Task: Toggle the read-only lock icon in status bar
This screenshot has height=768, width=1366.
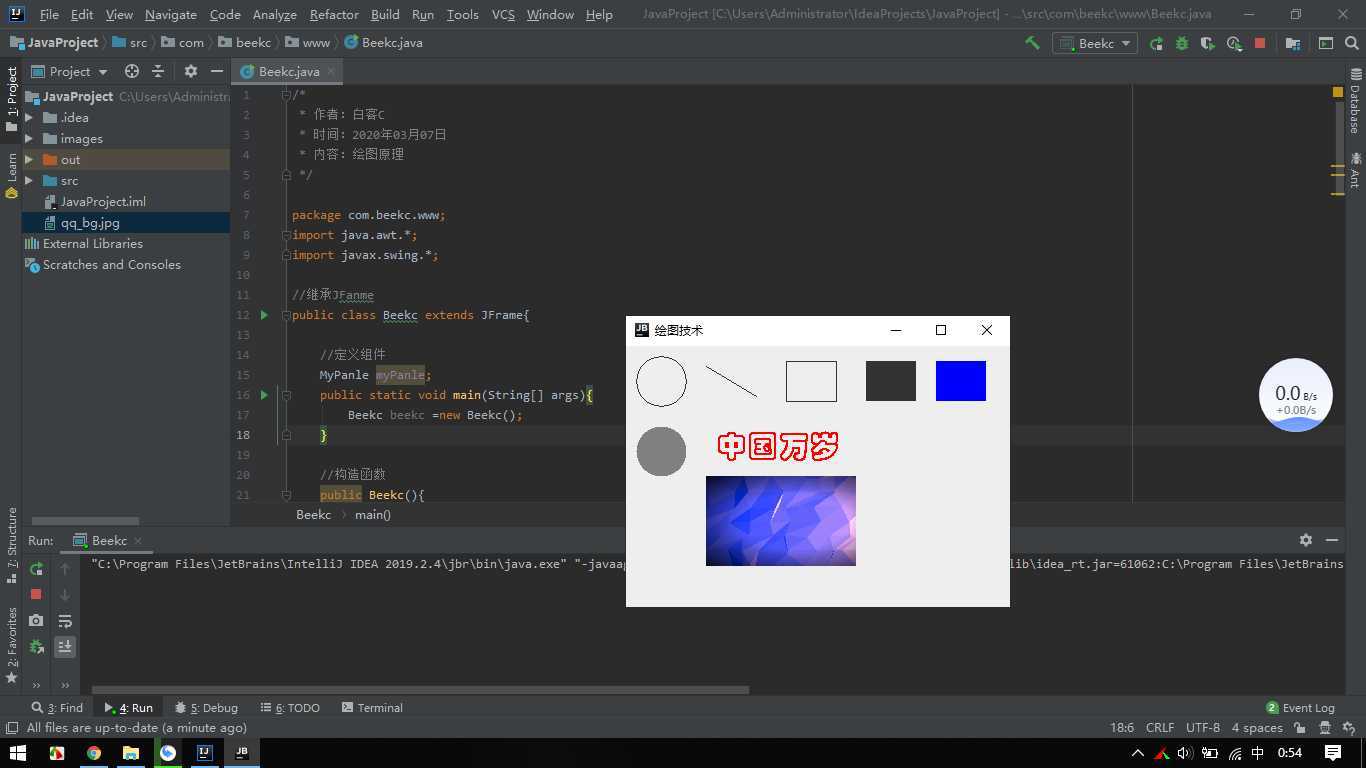Action: (x=1302, y=728)
